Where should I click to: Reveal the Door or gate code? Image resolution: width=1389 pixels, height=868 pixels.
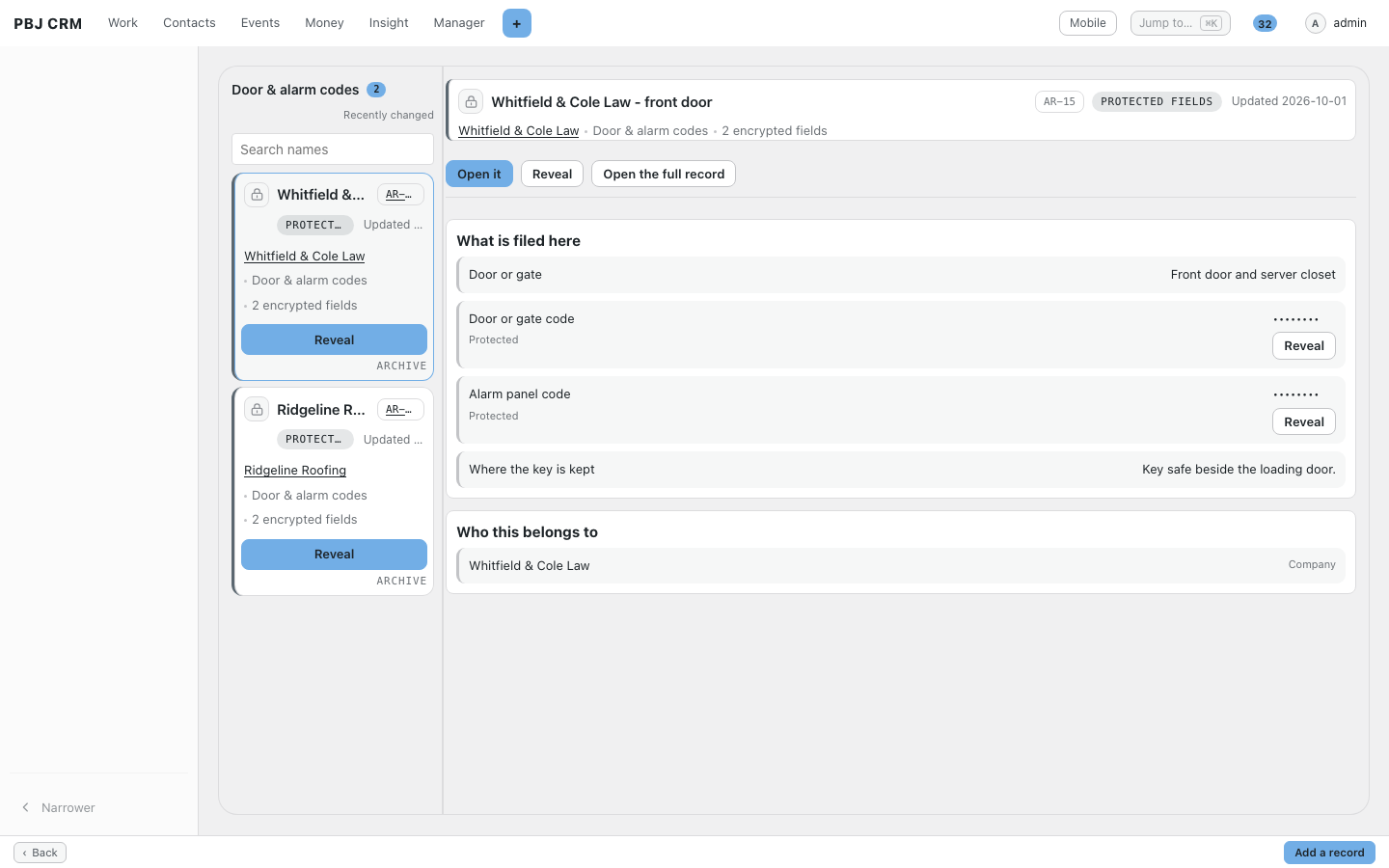coord(1304,346)
